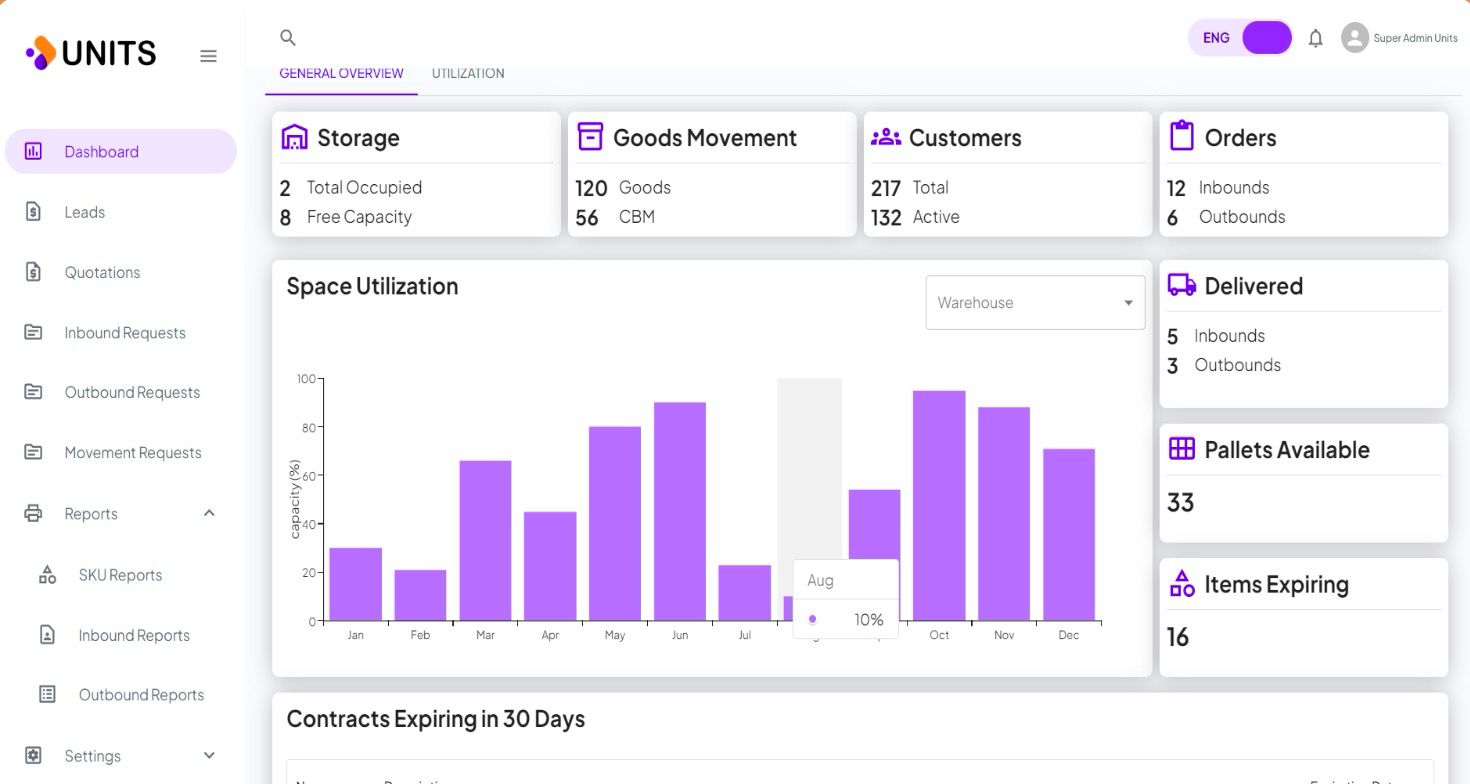Viewport: 1470px width, 784px height.
Task: Click the Settings gear icon
Action: [x=33, y=755]
